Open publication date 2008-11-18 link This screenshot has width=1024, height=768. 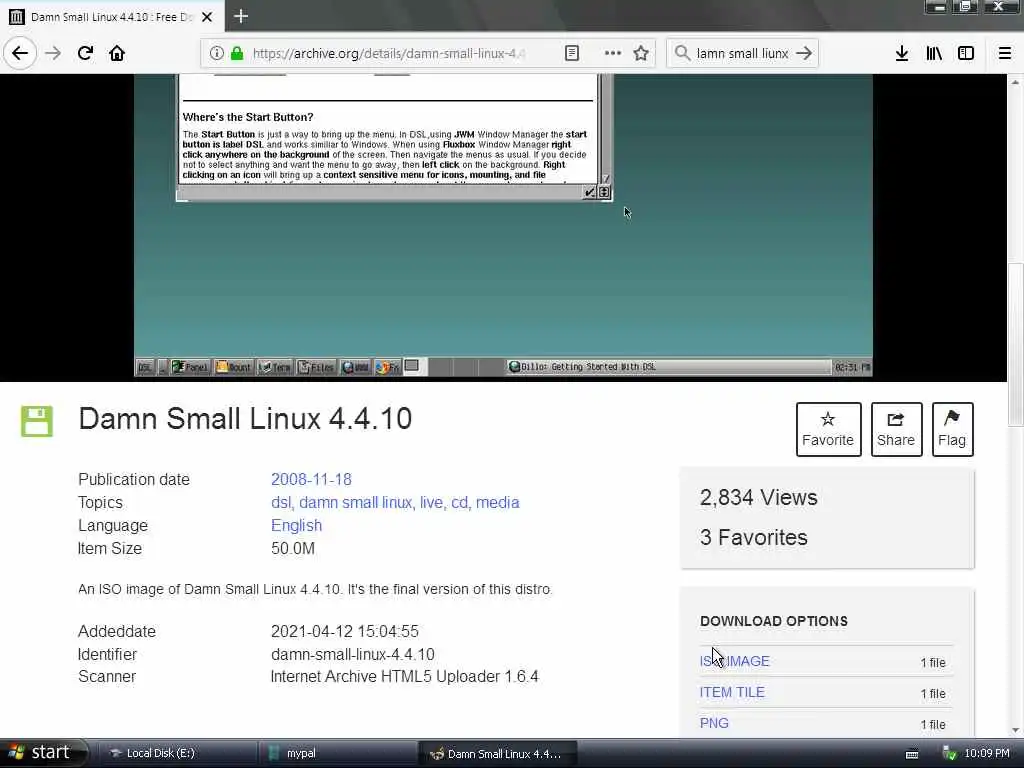pyautogui.click(x=311, y=479)
